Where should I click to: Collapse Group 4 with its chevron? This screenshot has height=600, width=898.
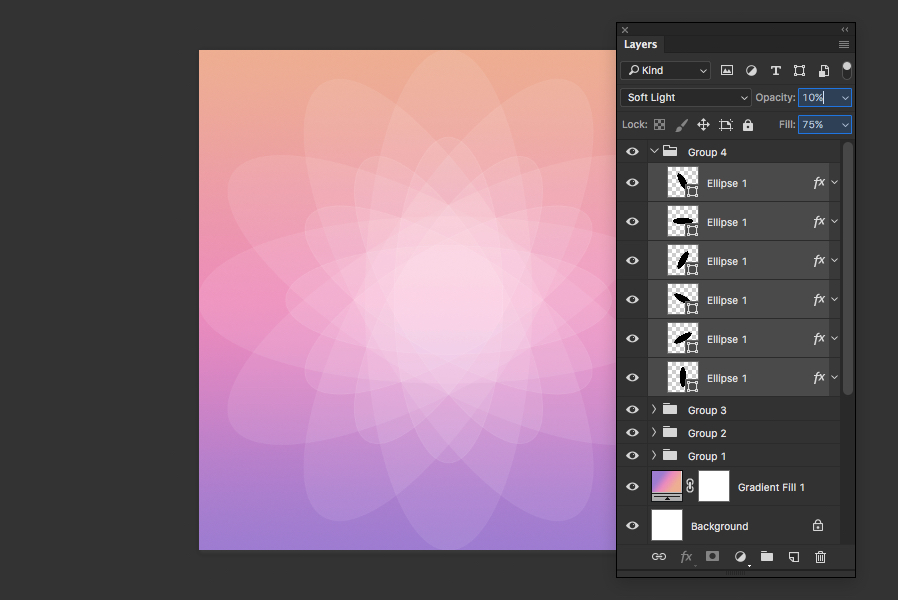tap(654, 151)
